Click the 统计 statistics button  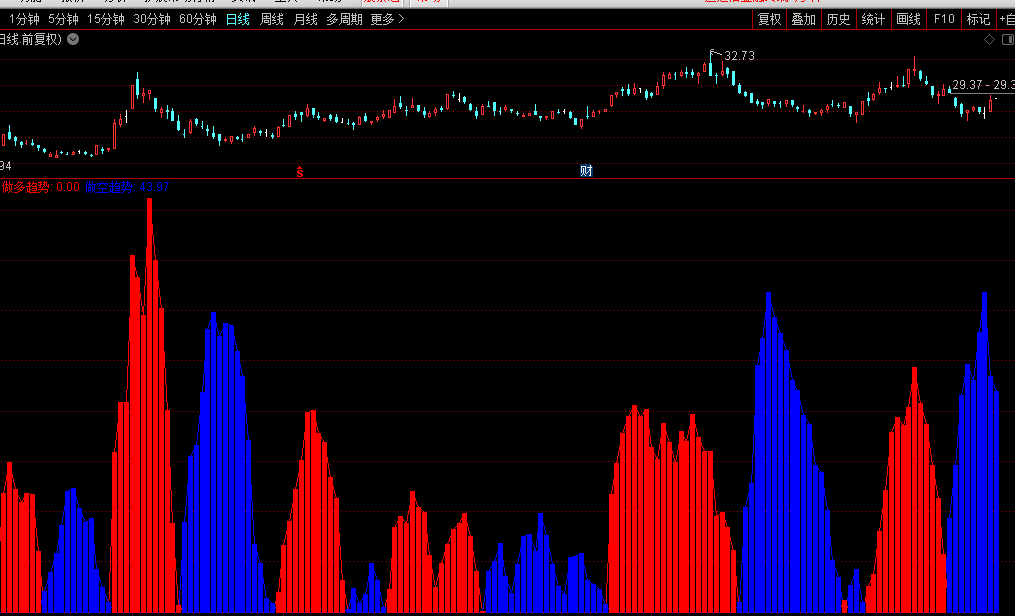click(873, 19)
